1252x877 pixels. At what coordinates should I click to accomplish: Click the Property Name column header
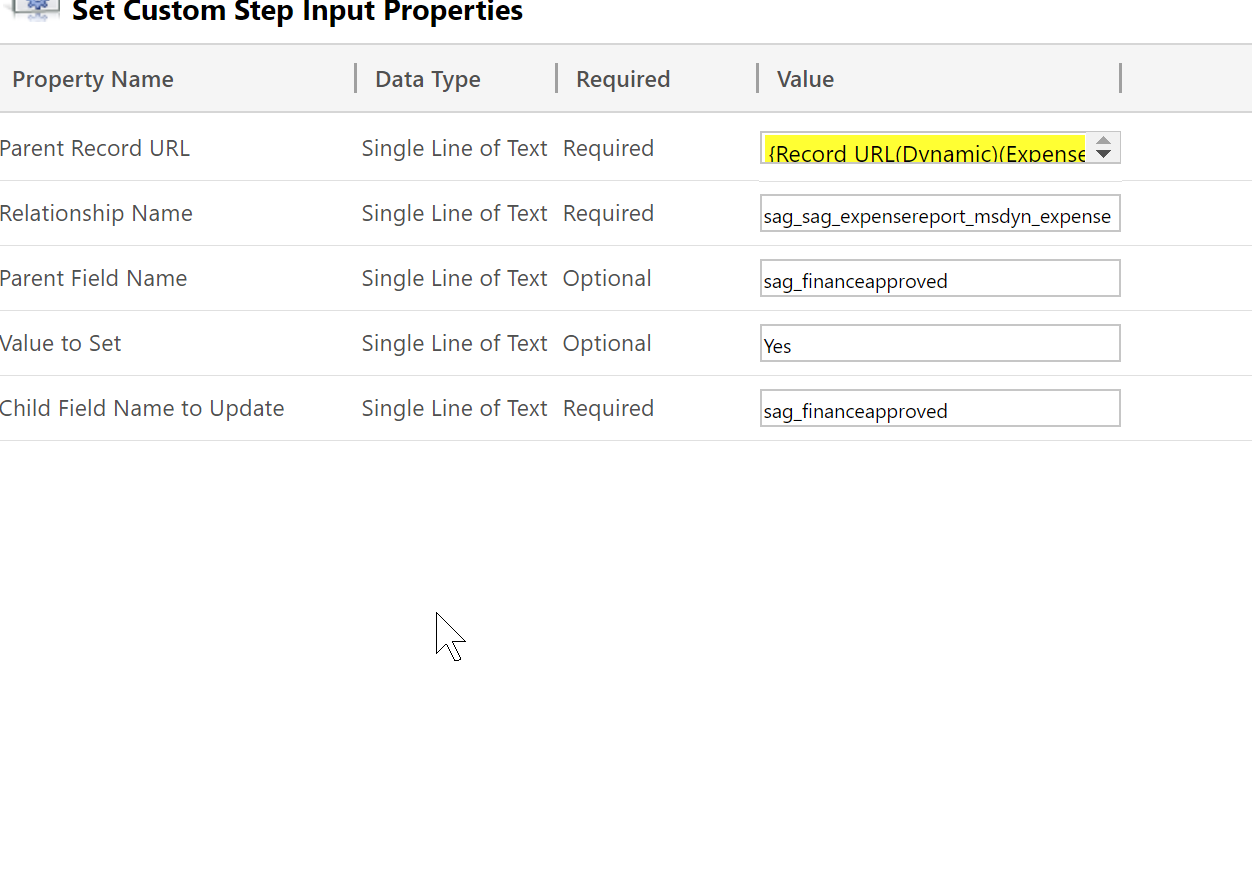point(92,79)
